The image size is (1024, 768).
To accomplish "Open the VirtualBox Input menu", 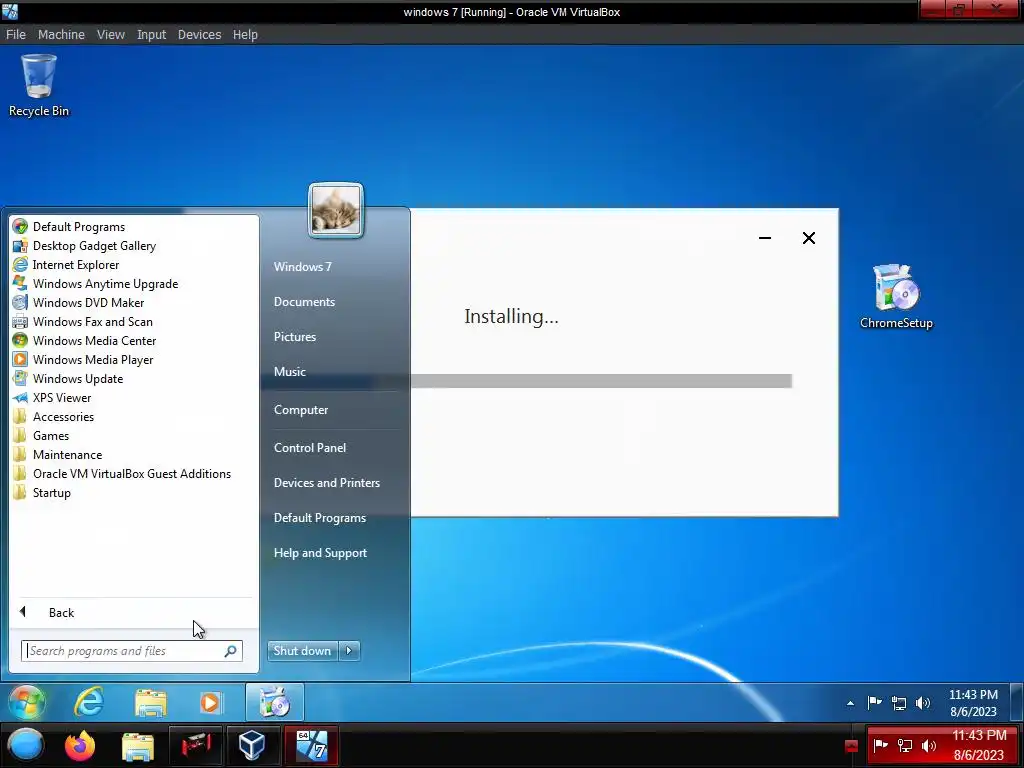I will [151, 35].
